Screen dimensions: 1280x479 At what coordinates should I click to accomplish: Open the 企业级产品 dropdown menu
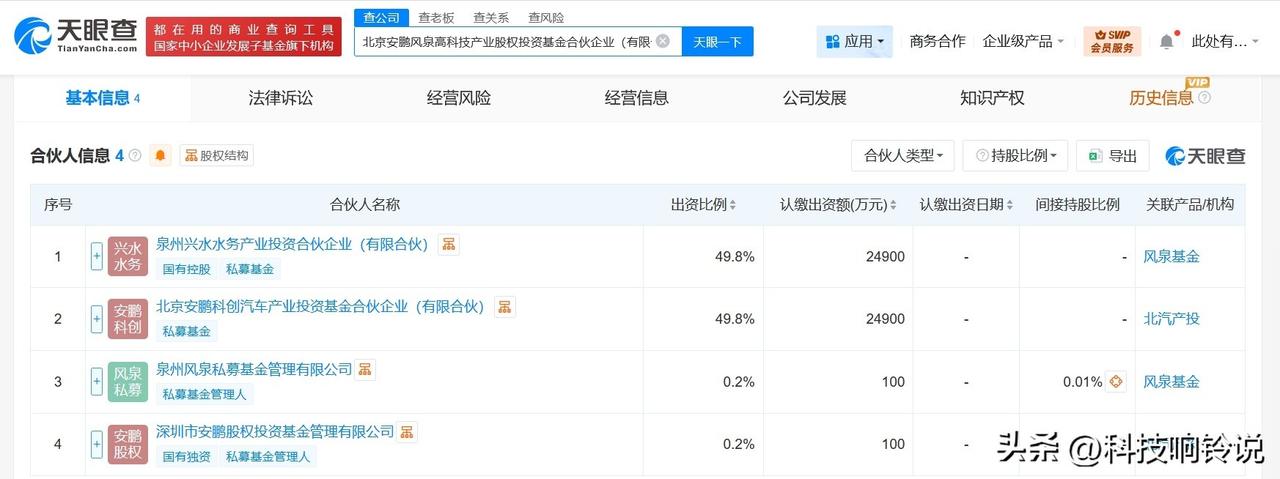click(1024, 41)
